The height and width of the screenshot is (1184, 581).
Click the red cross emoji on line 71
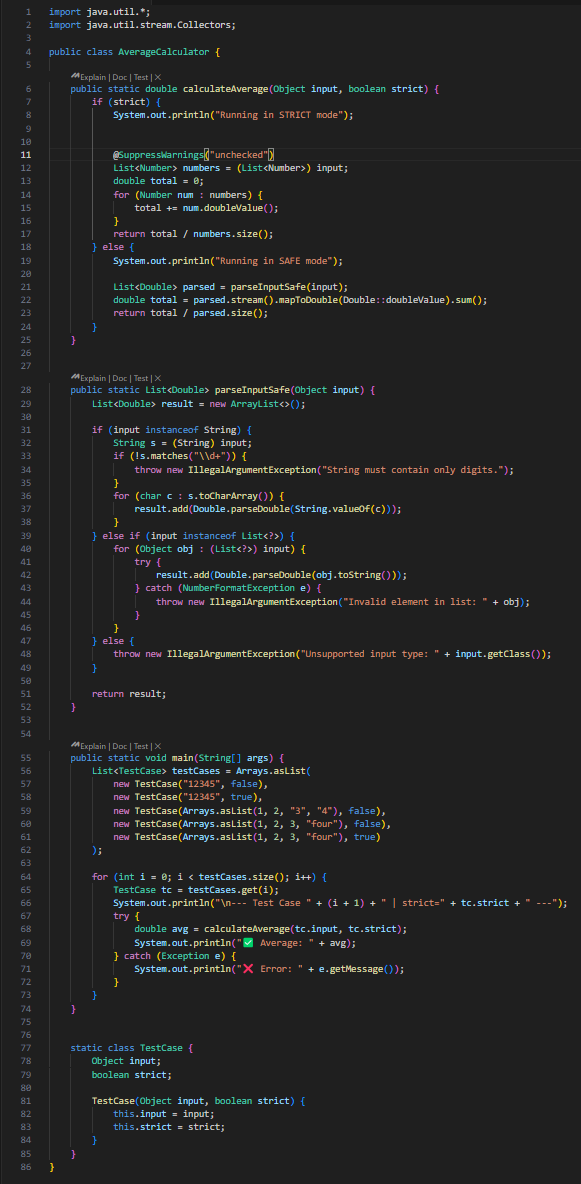(247, 969)
